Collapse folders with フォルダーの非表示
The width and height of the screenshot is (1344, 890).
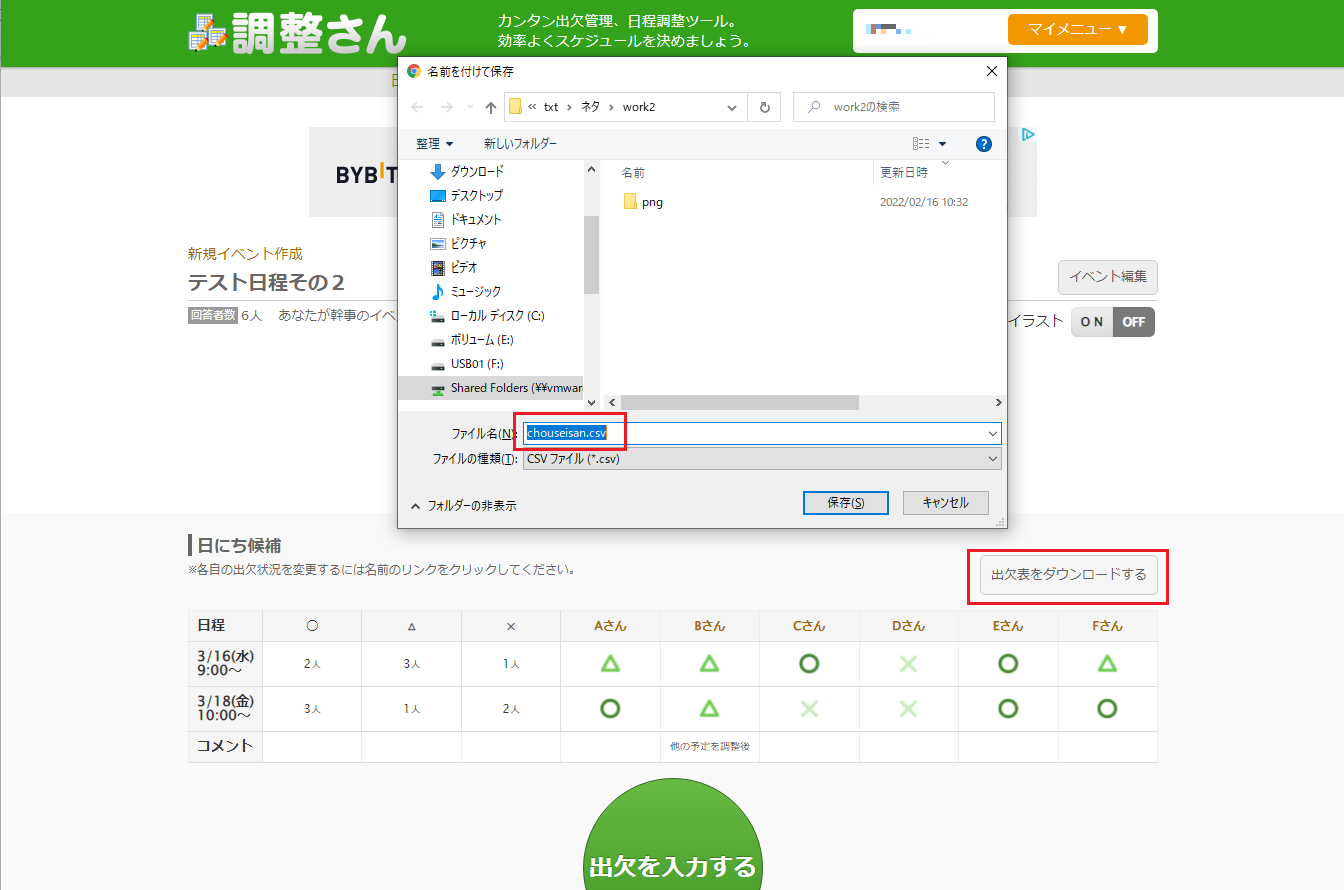coord(462,506)
